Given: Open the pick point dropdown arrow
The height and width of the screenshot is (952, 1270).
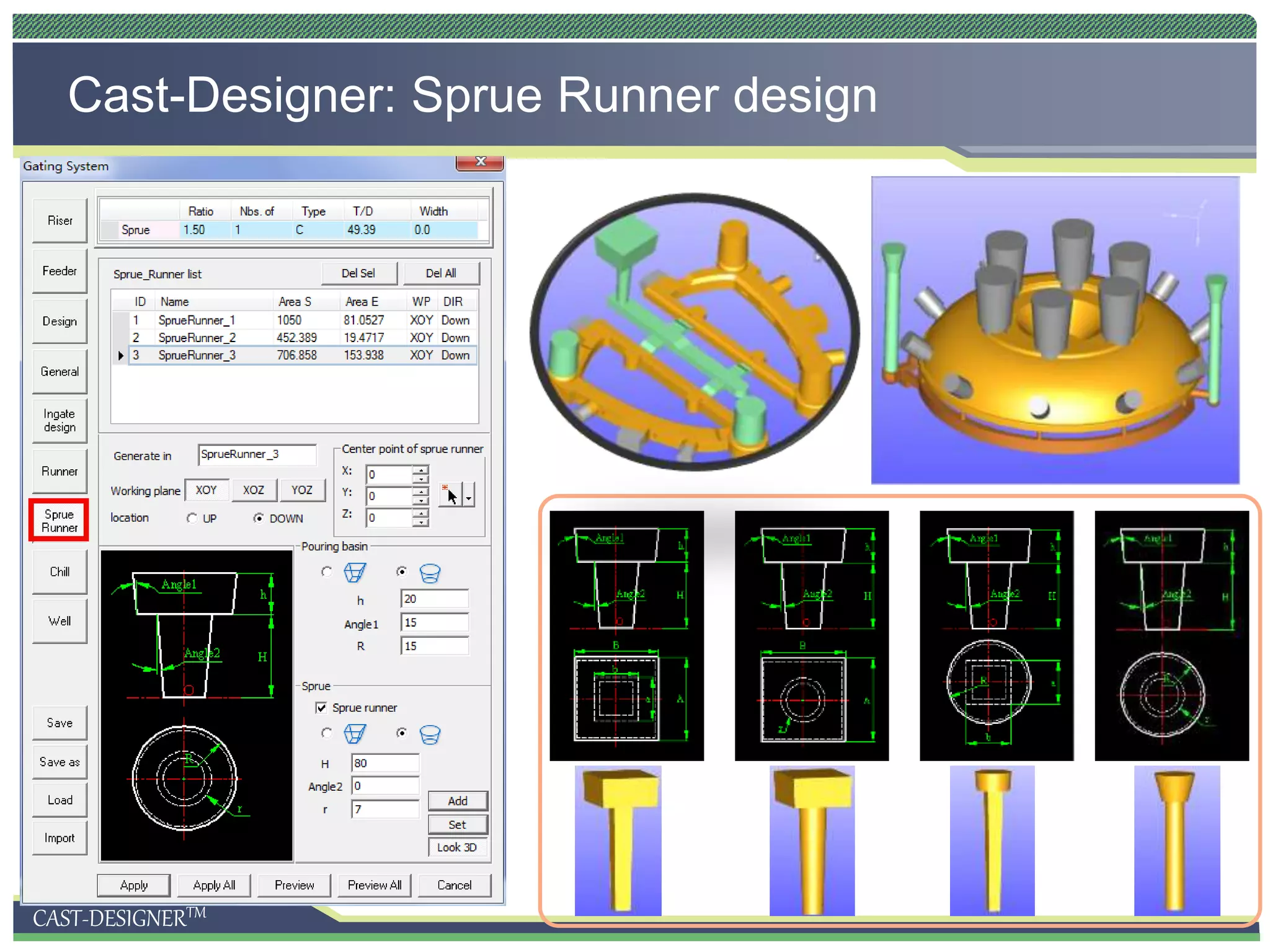Looking at the screenshot, I should coord(469,495).
